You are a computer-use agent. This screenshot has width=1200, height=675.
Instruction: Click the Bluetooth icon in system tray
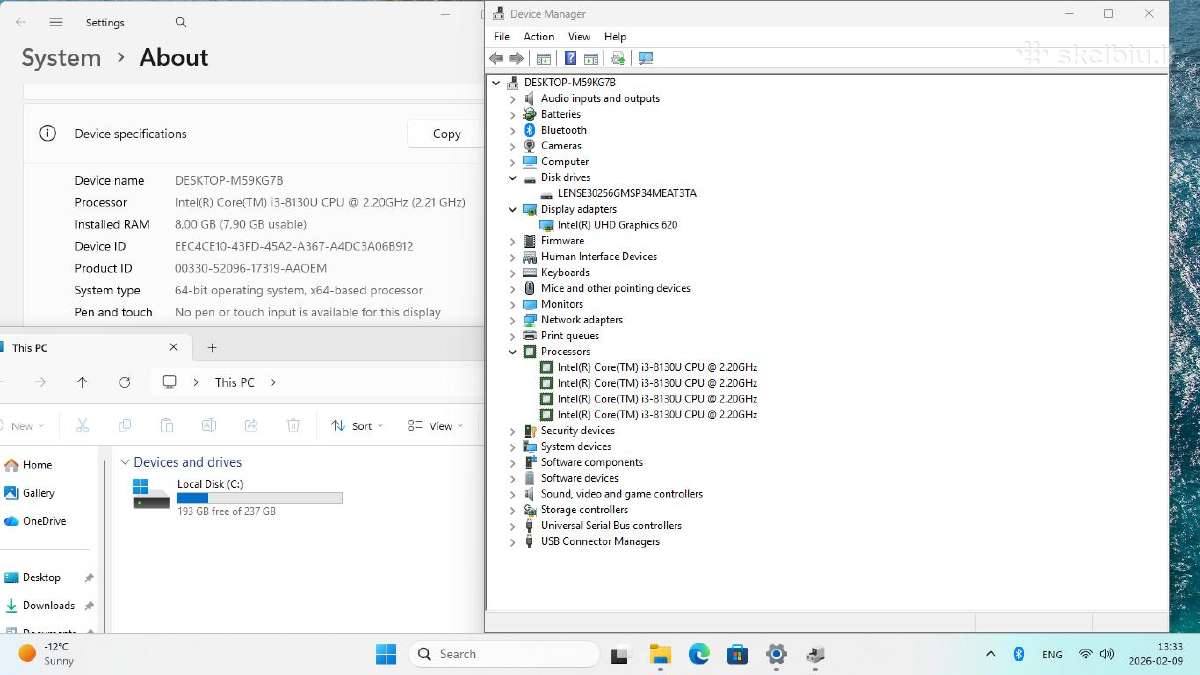[1019, 654]
